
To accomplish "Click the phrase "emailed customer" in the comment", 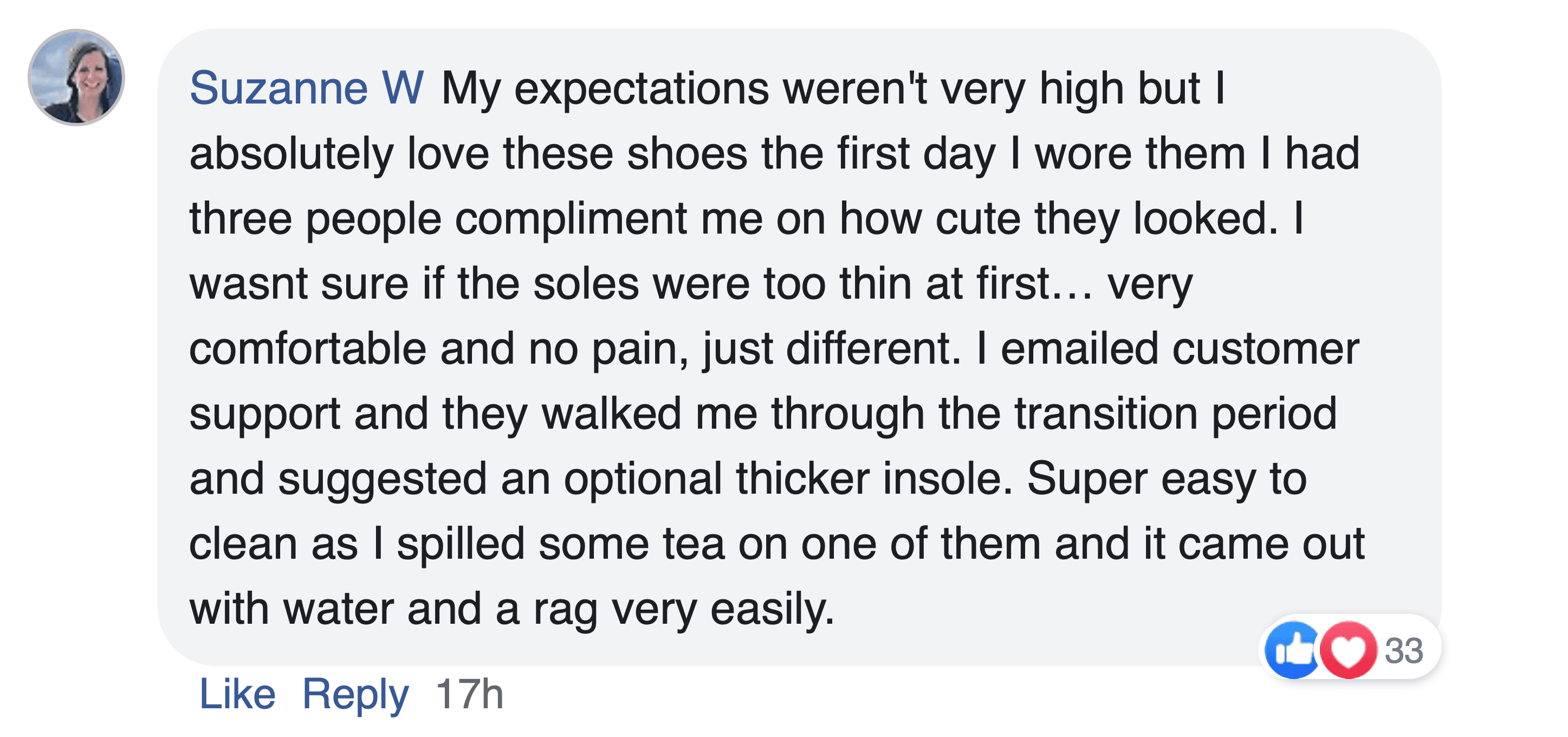I will [x=1180, y=349].
